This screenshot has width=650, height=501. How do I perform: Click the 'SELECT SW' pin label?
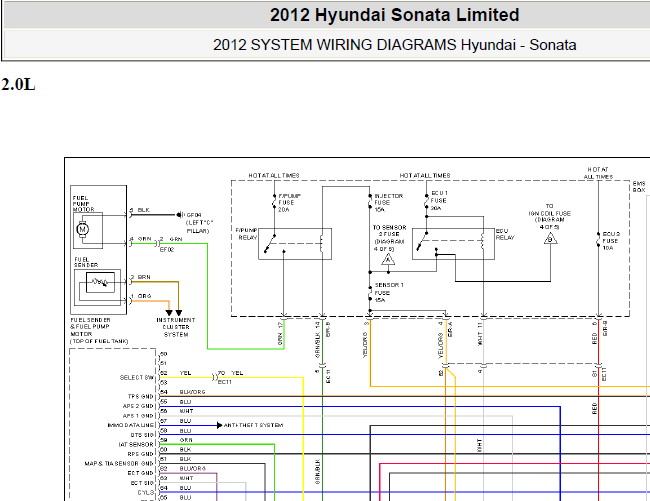tap(136, 378)
